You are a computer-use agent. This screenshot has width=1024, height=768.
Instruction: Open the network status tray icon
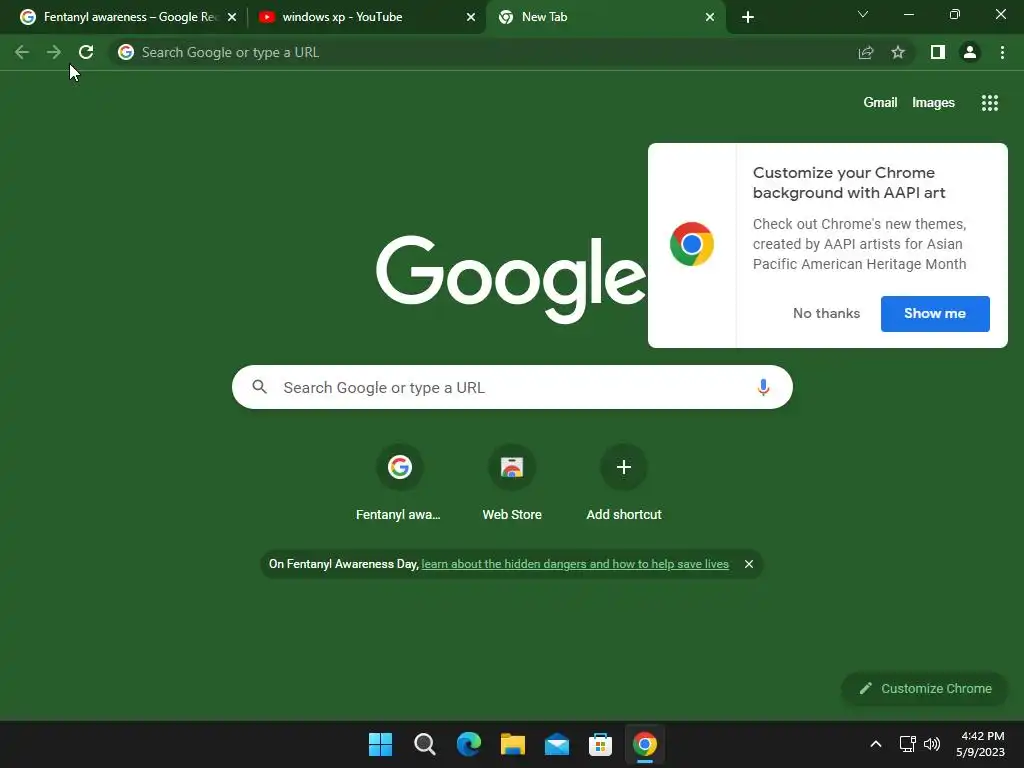click(907, 744)
